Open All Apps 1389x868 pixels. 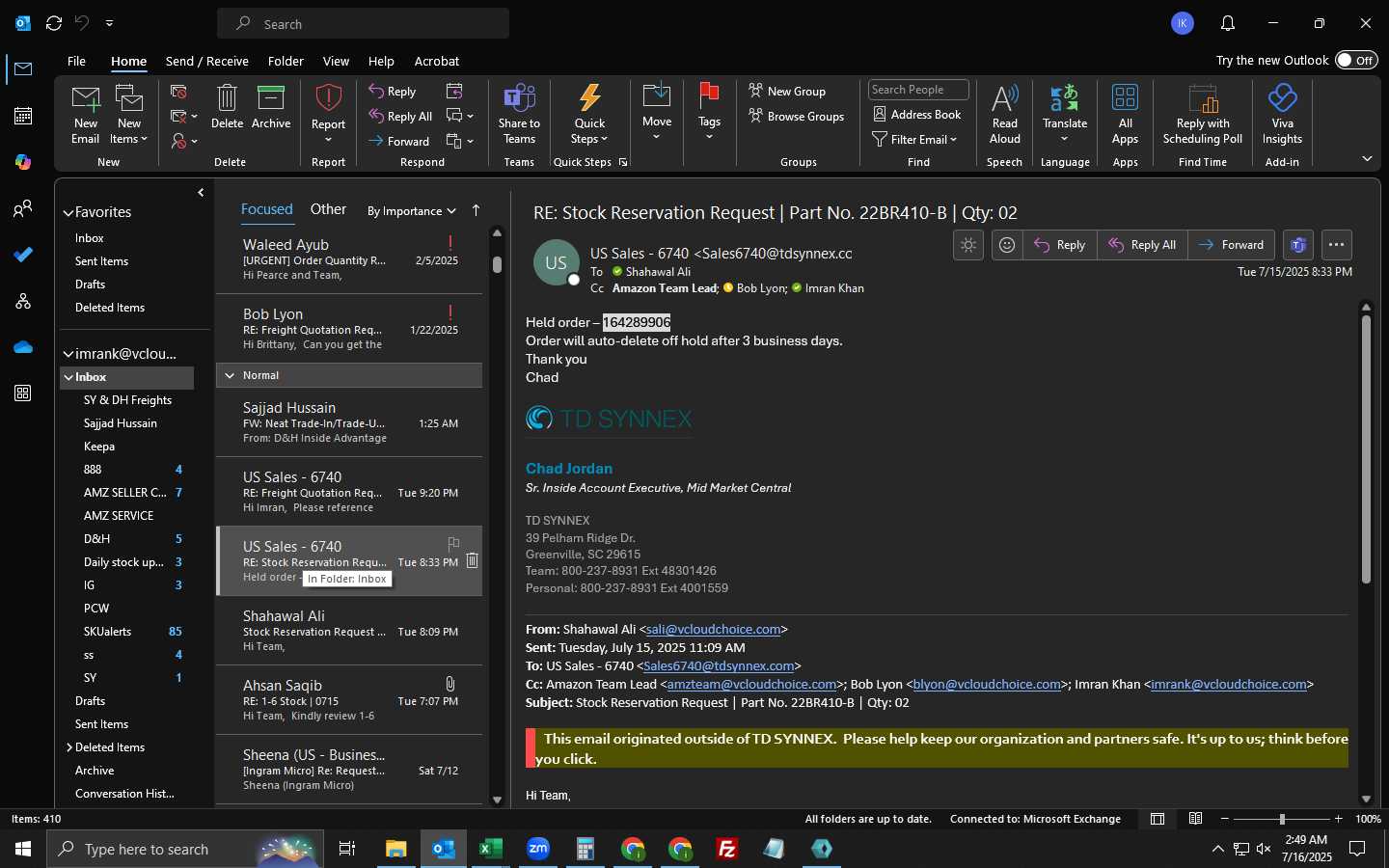tap(1125, 114)
